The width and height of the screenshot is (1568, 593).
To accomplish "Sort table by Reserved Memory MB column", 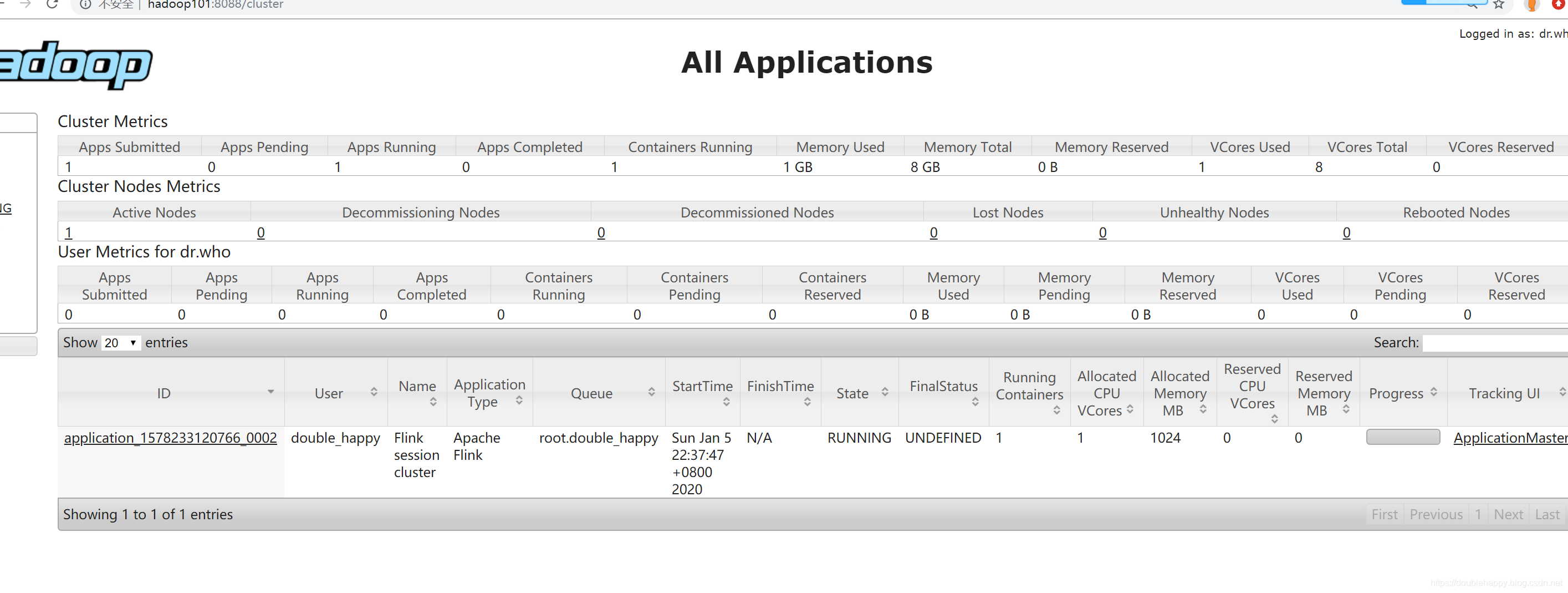I will [x=1346, y=409].
